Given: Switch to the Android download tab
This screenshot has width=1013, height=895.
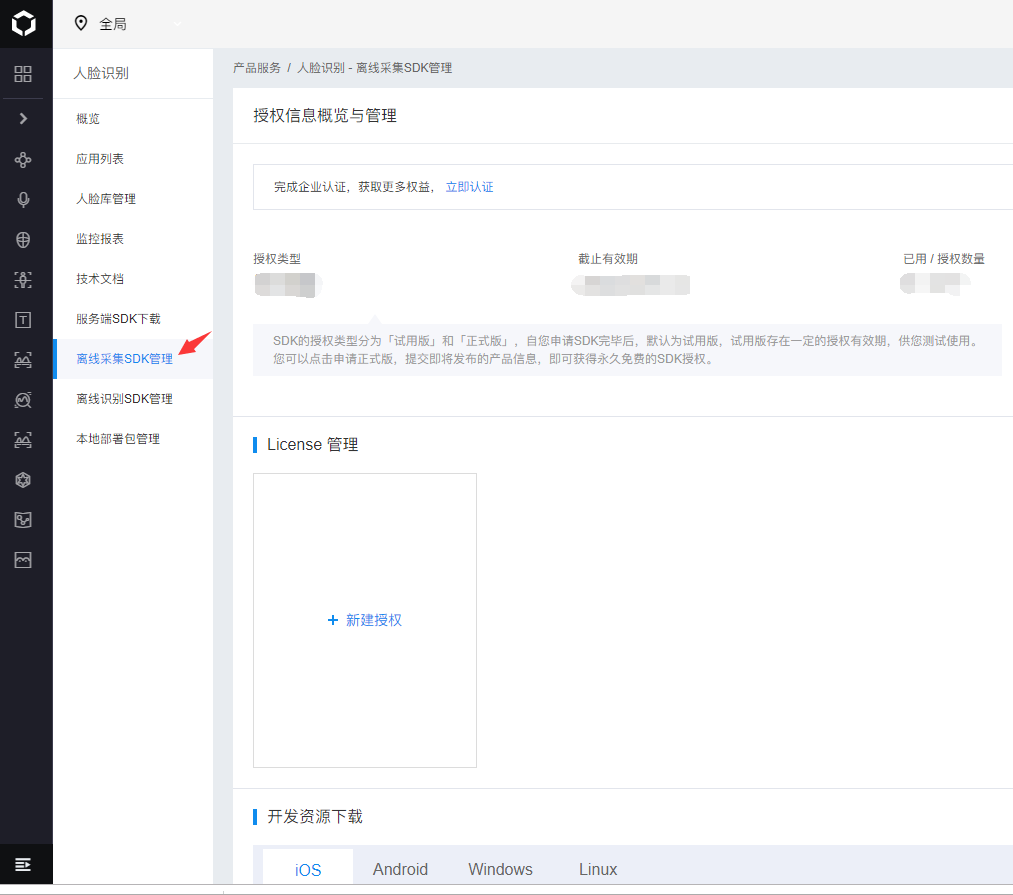Looking at the screenshot, I should [x=401, y=869].
